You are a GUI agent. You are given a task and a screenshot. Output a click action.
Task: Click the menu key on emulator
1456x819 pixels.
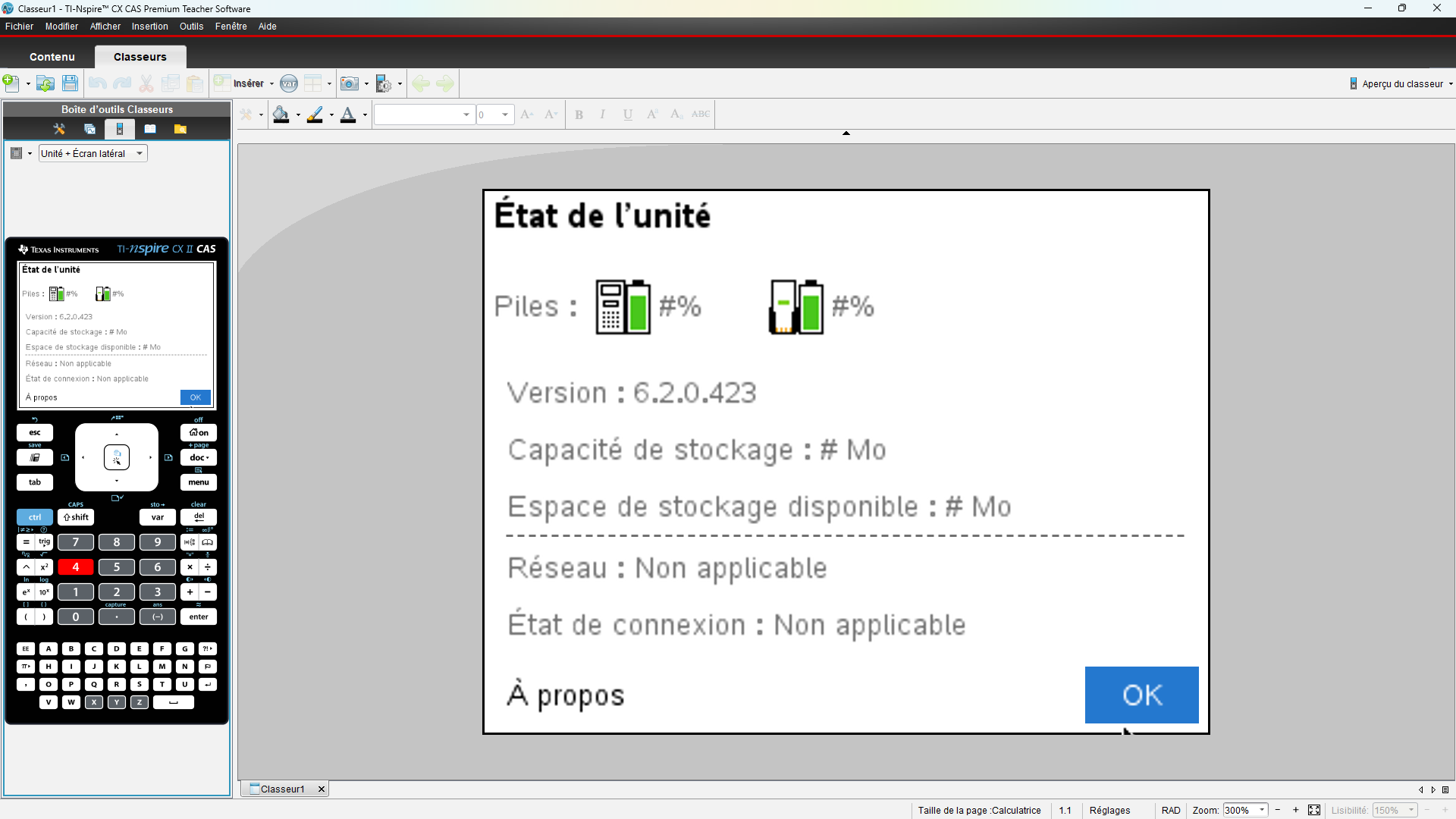point(199,482)
